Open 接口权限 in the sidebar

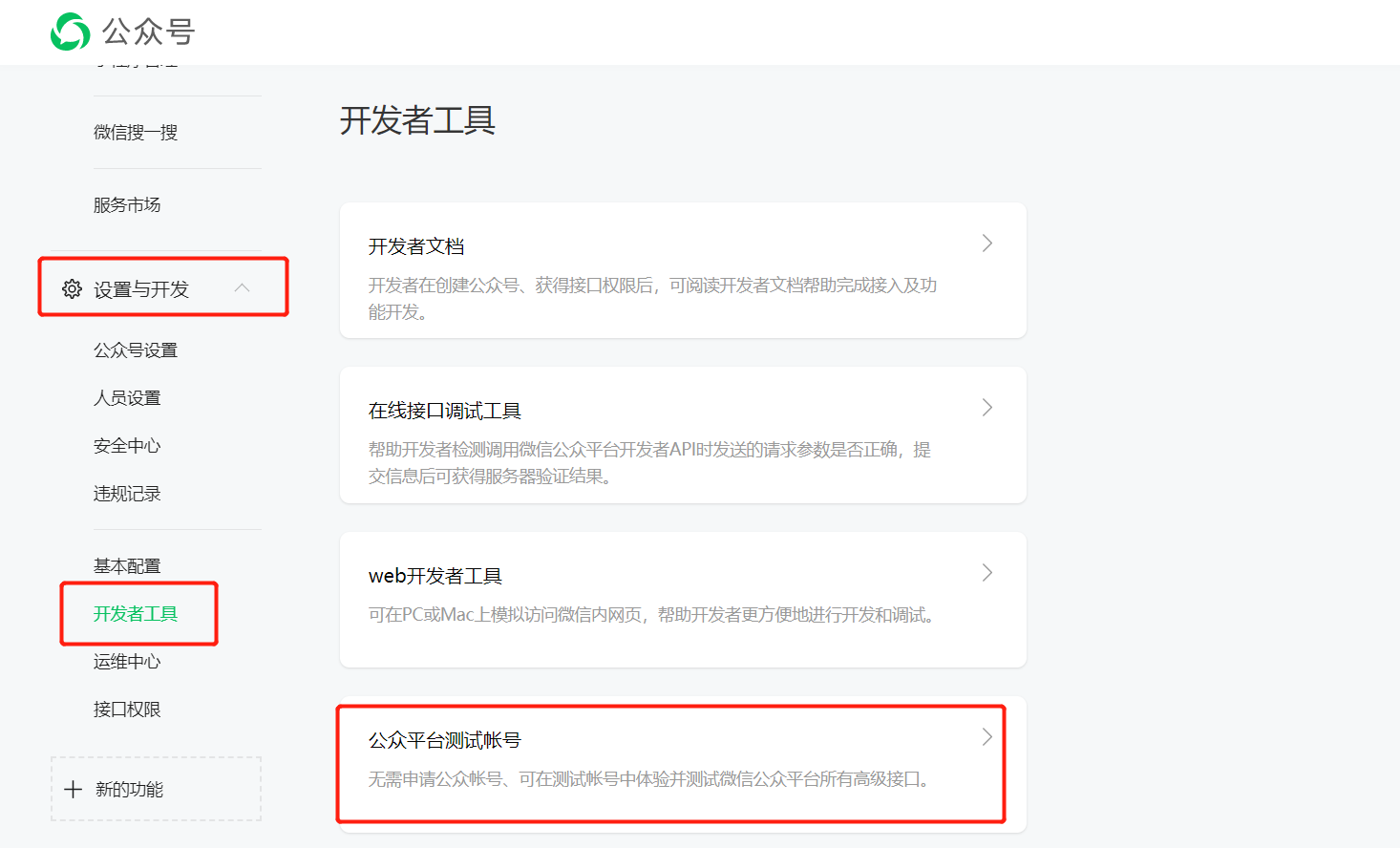(127, 709)
